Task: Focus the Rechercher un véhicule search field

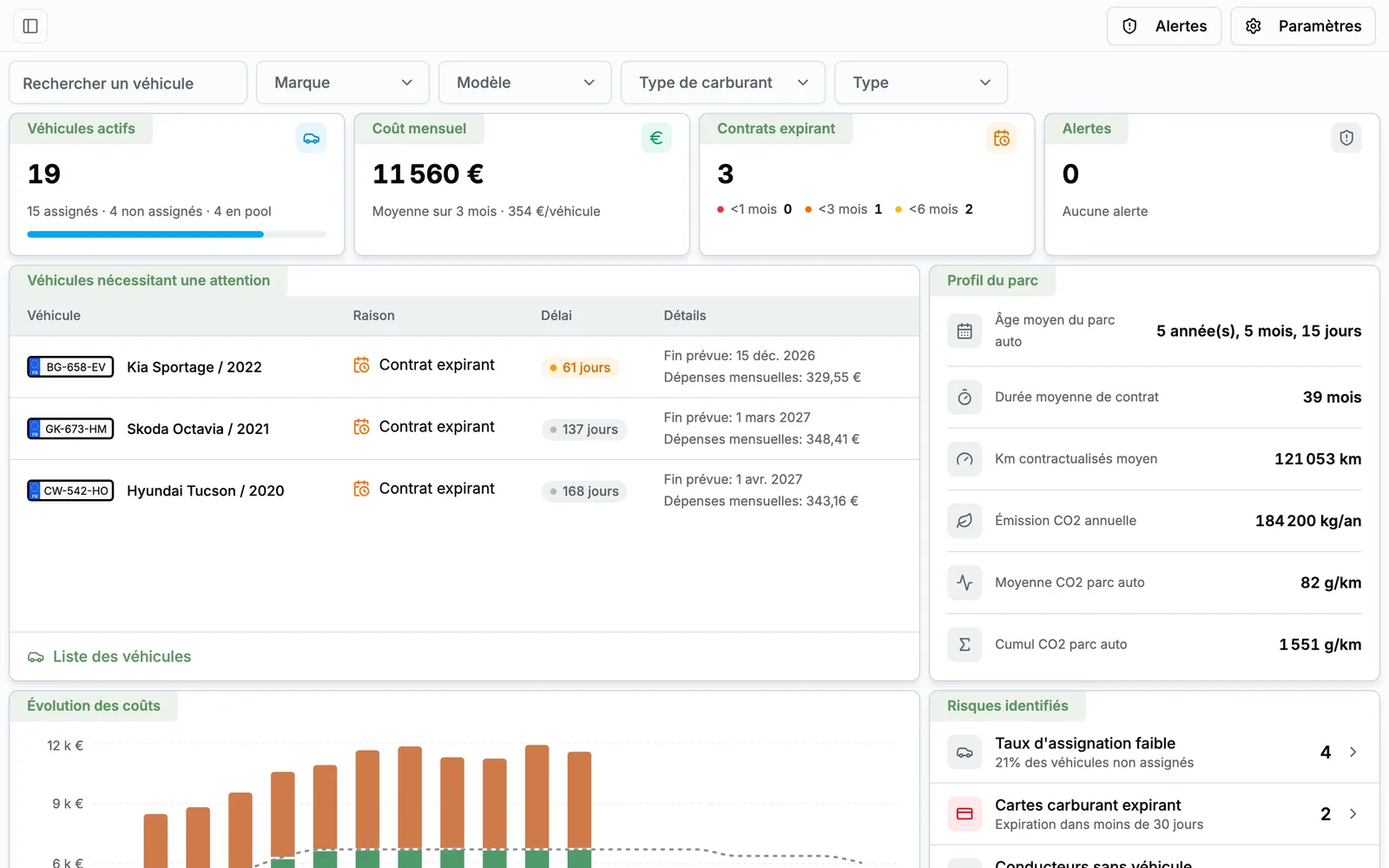Action: pos(128,82)
